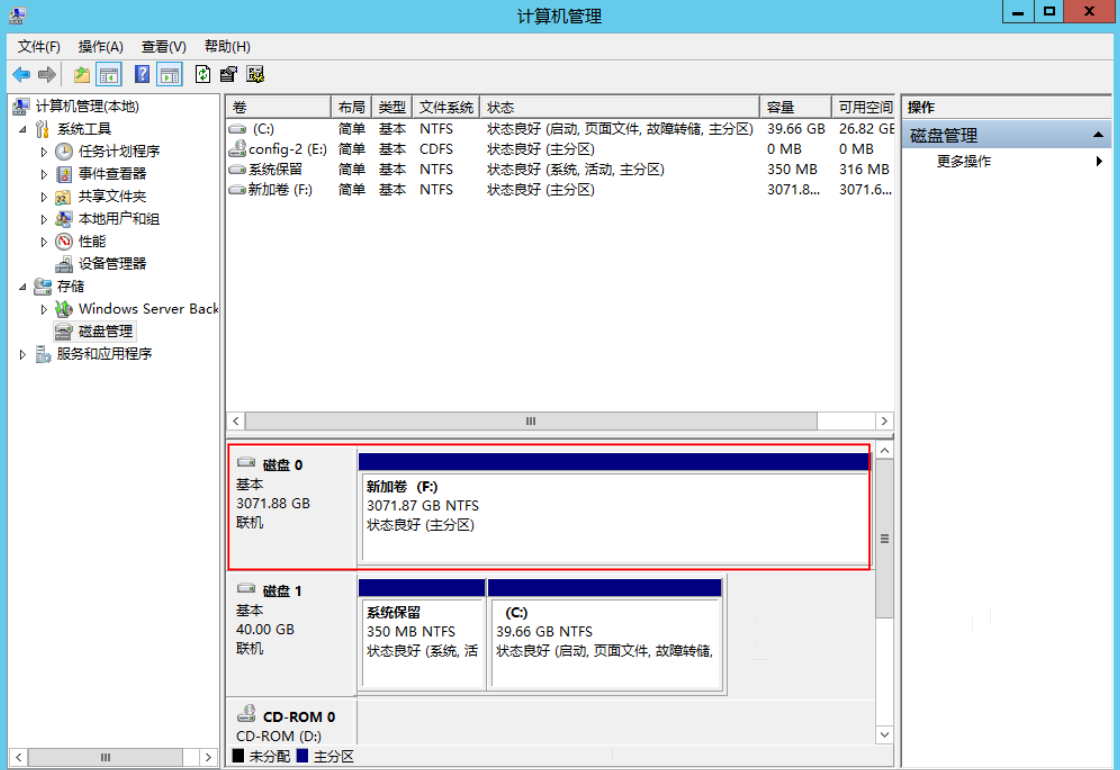Click the tree pane horizontal scrollbar right arrow
The height and width of the screenshot is (770, 1120).
[x=208, y=757]
